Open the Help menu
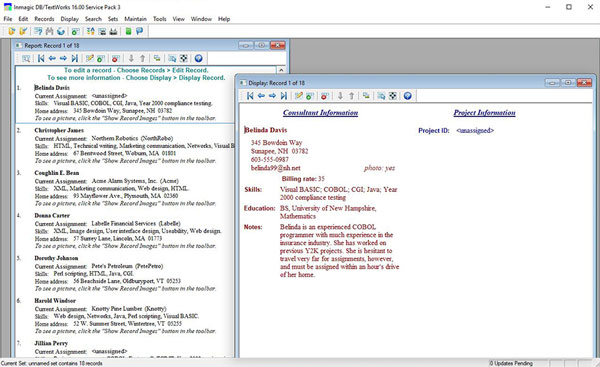 224,19
